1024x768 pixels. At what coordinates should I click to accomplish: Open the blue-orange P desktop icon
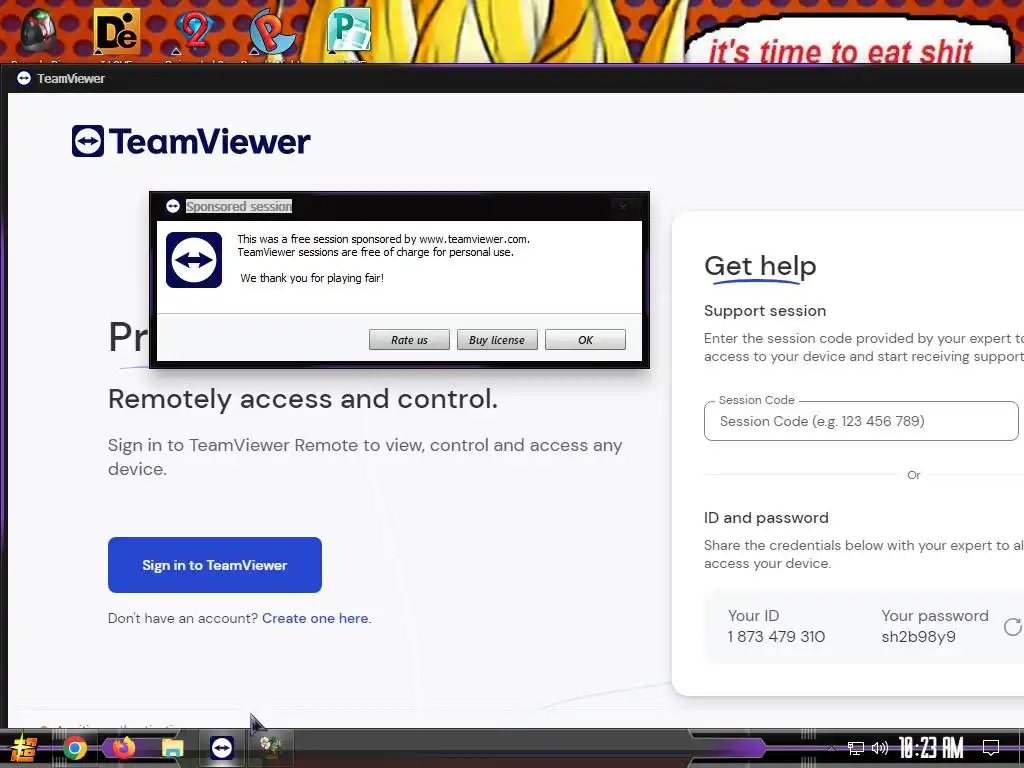point(272,31)
